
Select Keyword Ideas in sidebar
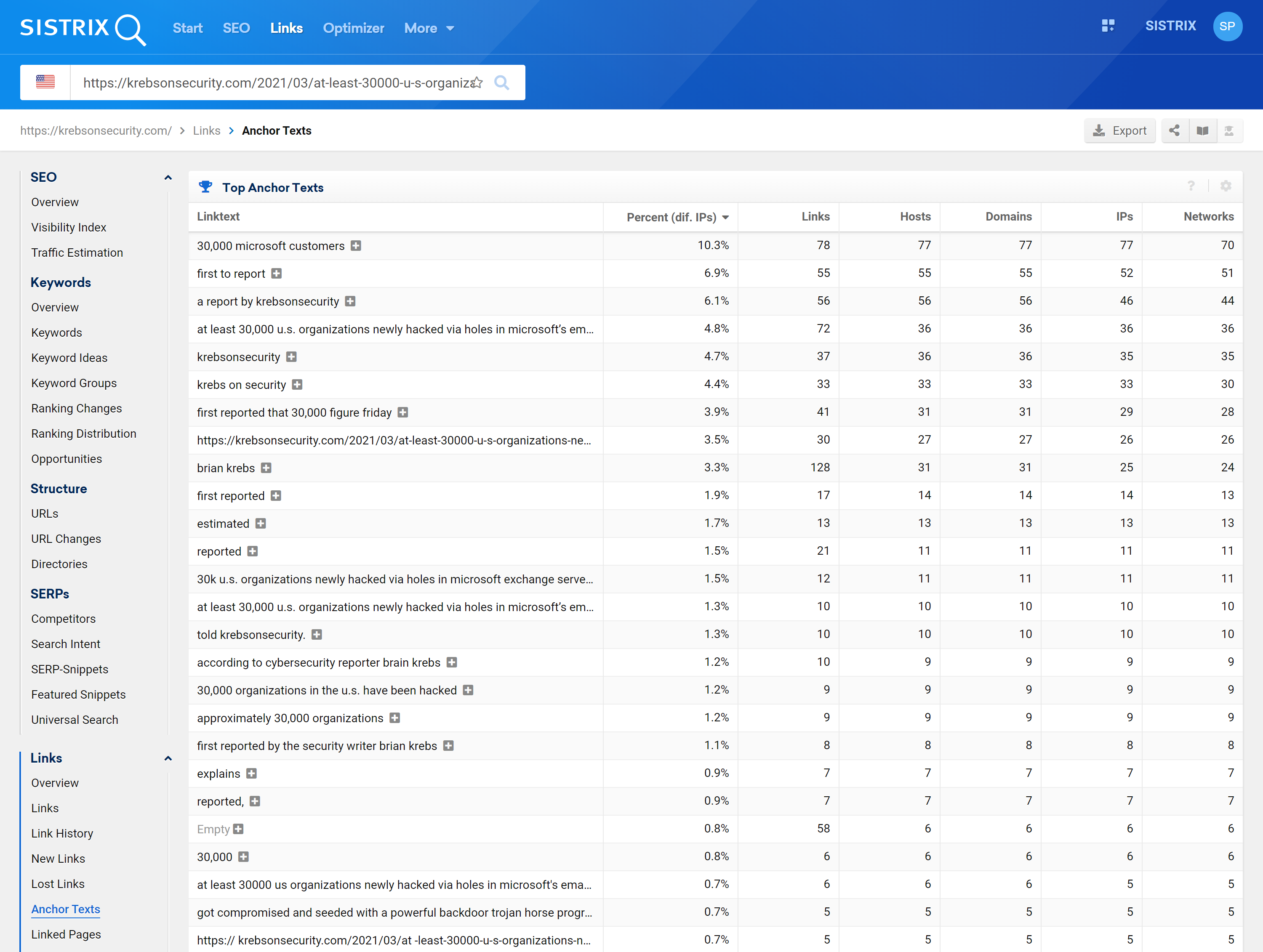pyautogui.click(x=69, y=358)
